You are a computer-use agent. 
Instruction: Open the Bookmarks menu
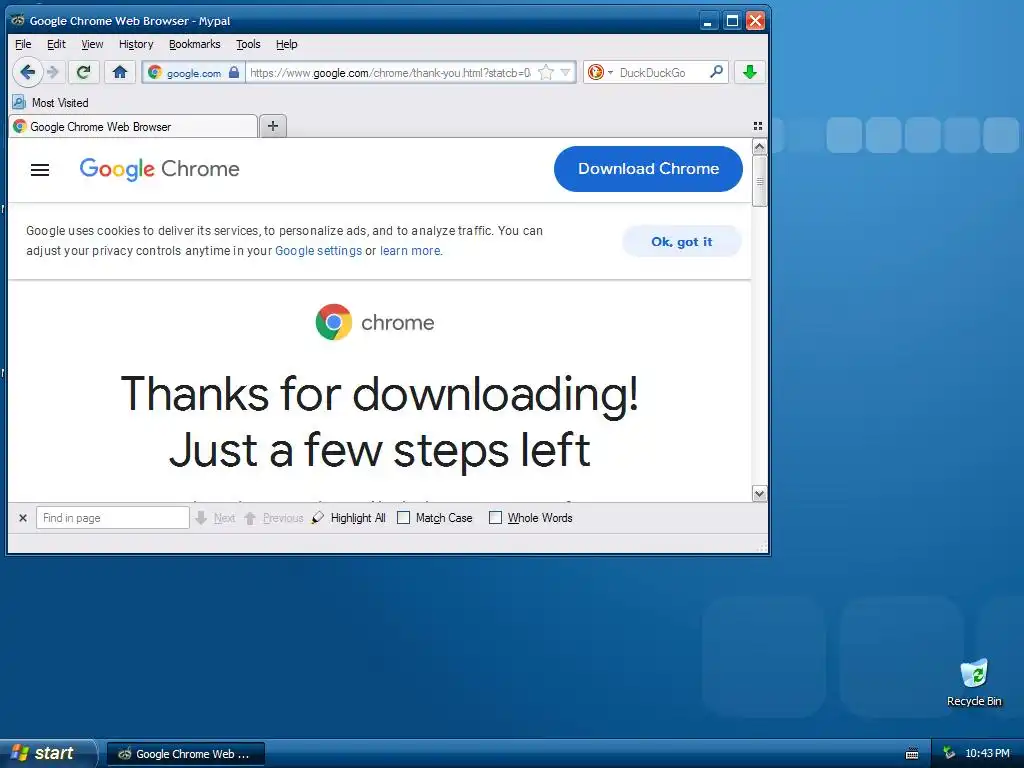(195, 44)
